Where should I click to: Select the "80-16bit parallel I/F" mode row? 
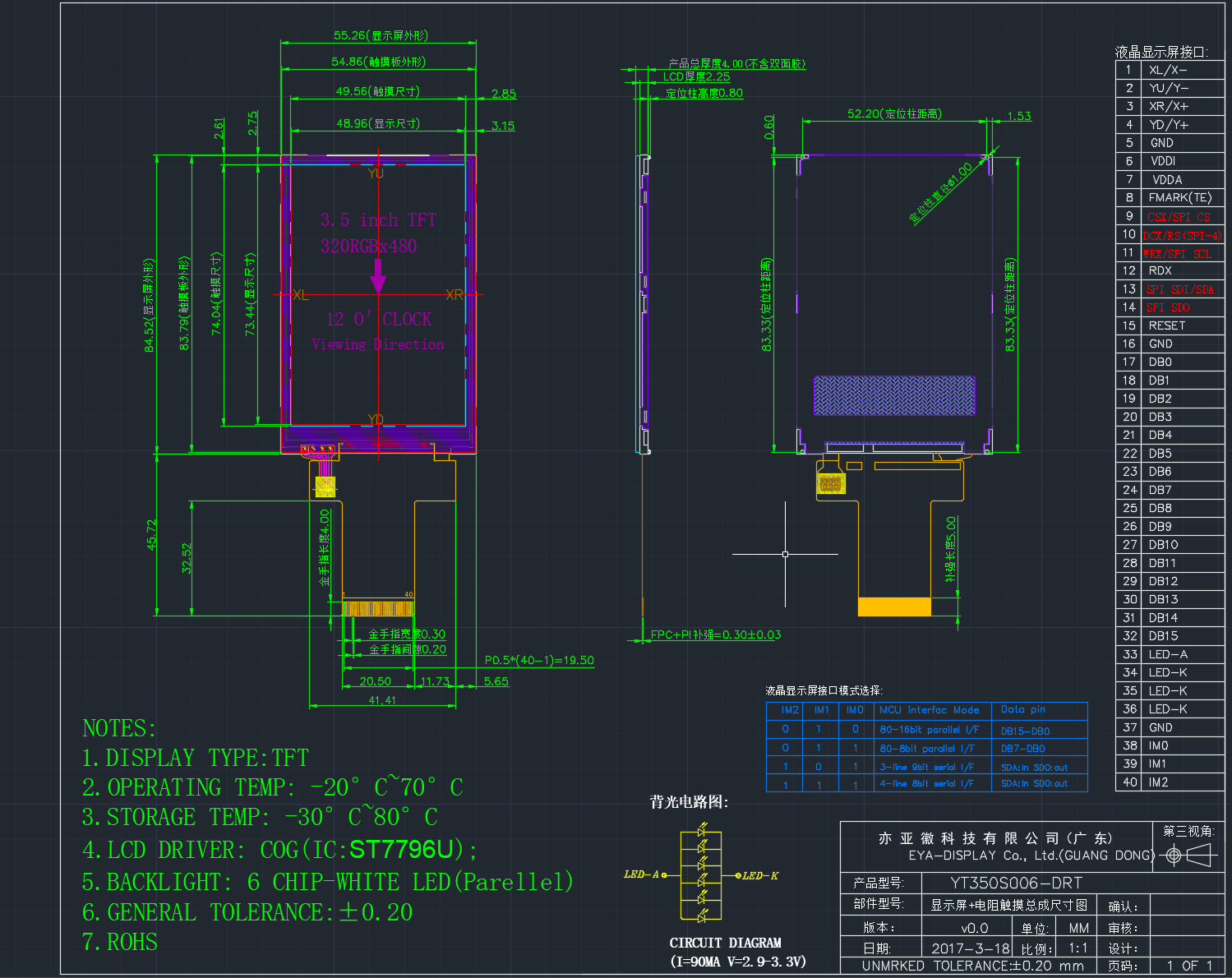pyautogui.click(x=927, y=729)
